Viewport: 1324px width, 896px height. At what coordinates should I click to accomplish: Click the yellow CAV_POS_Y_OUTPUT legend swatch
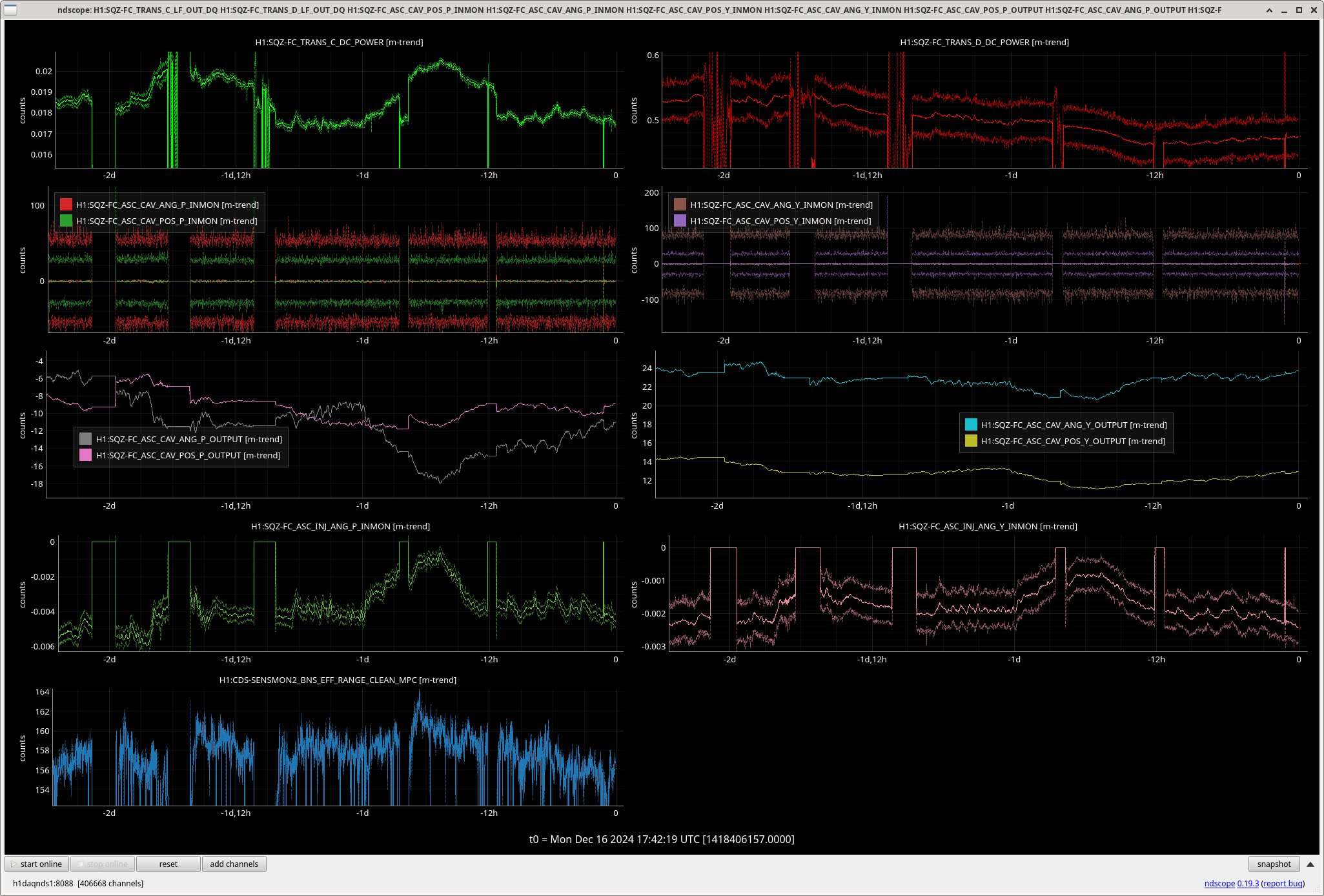(x=971, y=441)
